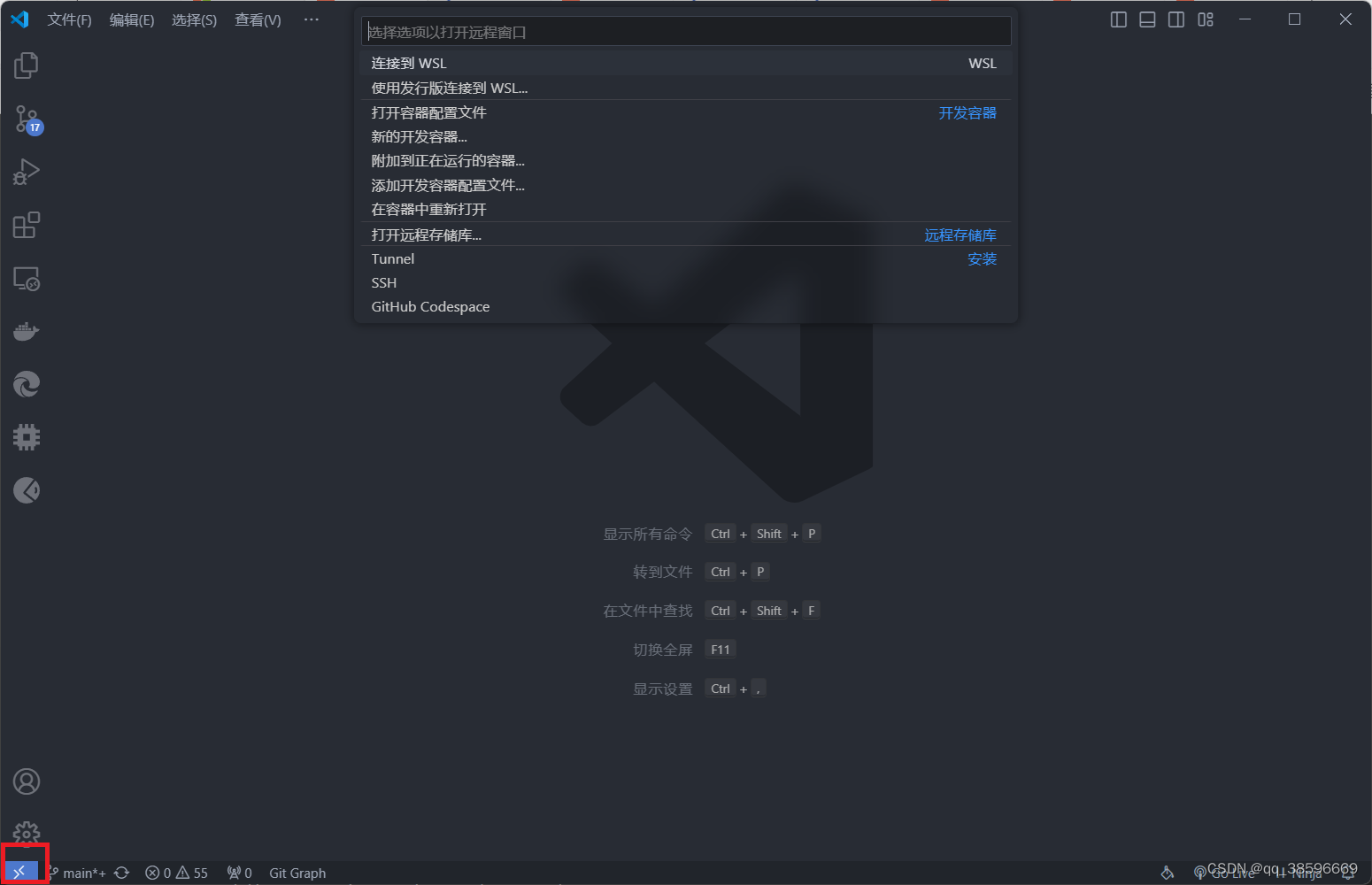The height and width of the screenshot is (885, 1372).
Task: Open the Explorer sidebar icon
Action: click(26, 65)
